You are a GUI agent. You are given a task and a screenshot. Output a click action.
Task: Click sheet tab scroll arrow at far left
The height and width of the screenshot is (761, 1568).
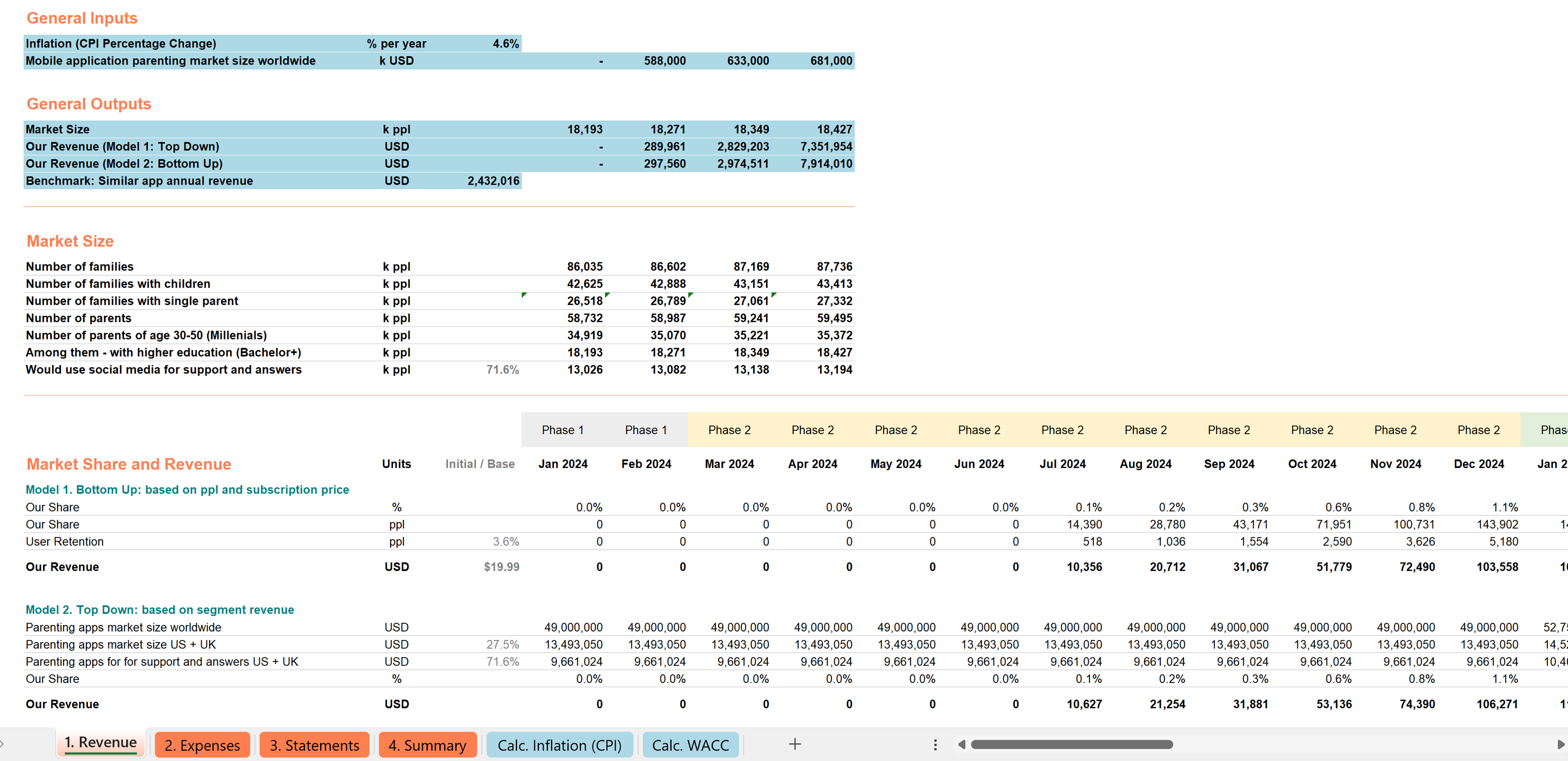(x=3, y=744)
